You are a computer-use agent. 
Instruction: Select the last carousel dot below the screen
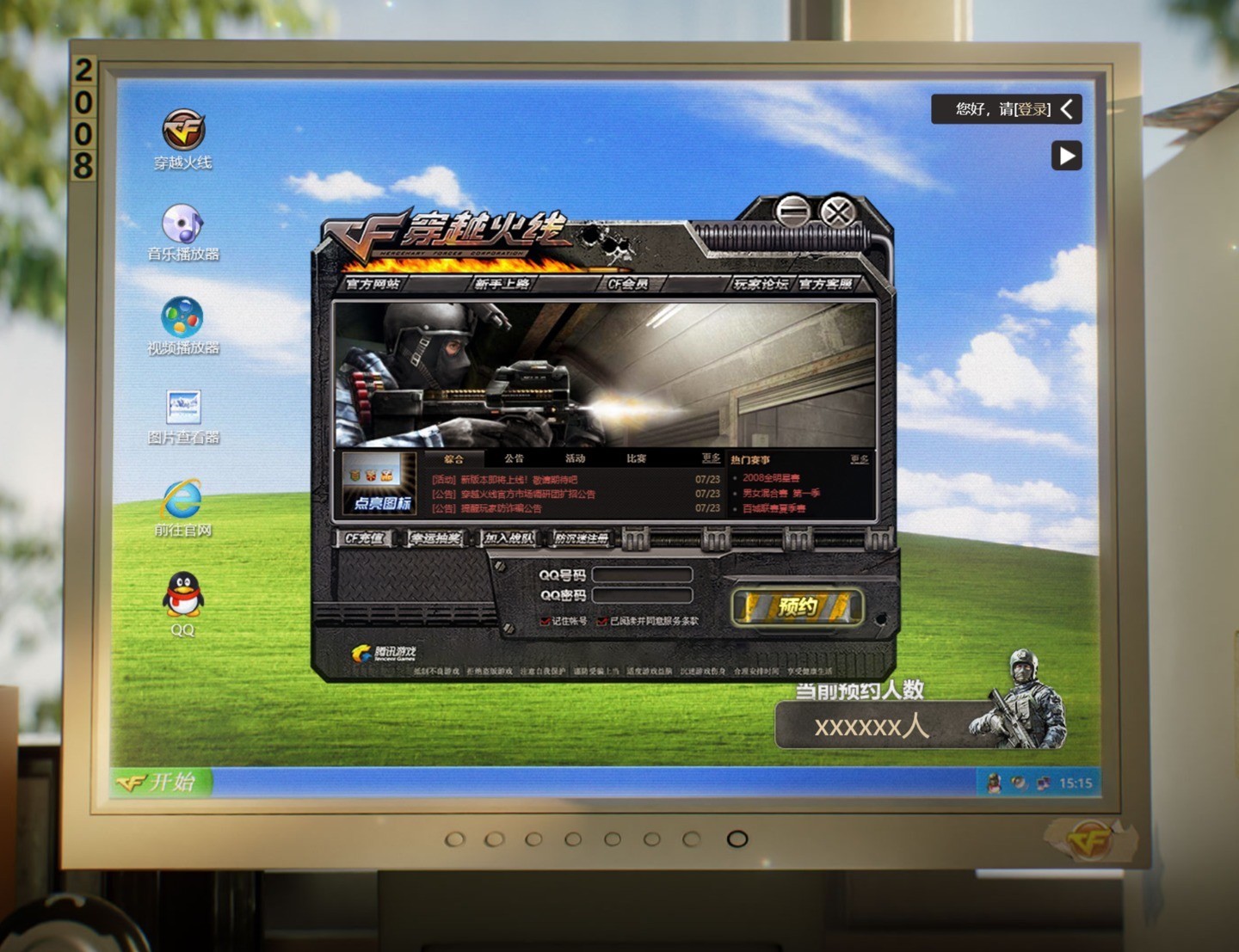[x=737, y=838]
